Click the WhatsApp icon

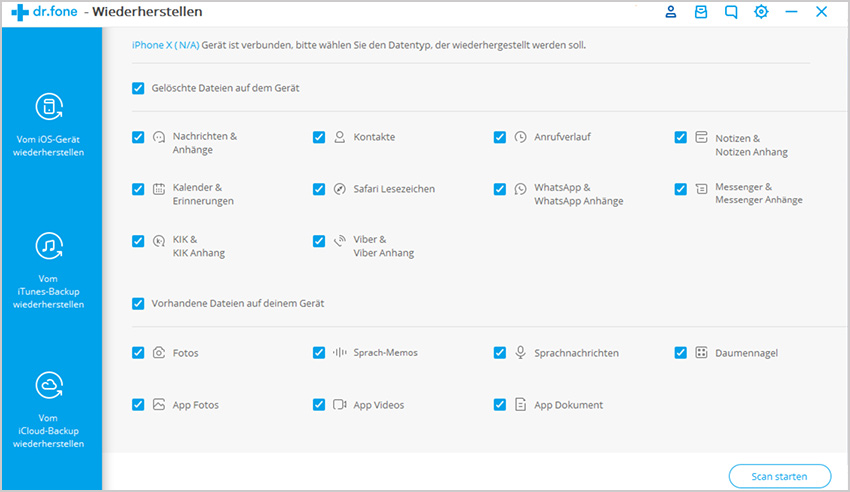click(520, 189)
